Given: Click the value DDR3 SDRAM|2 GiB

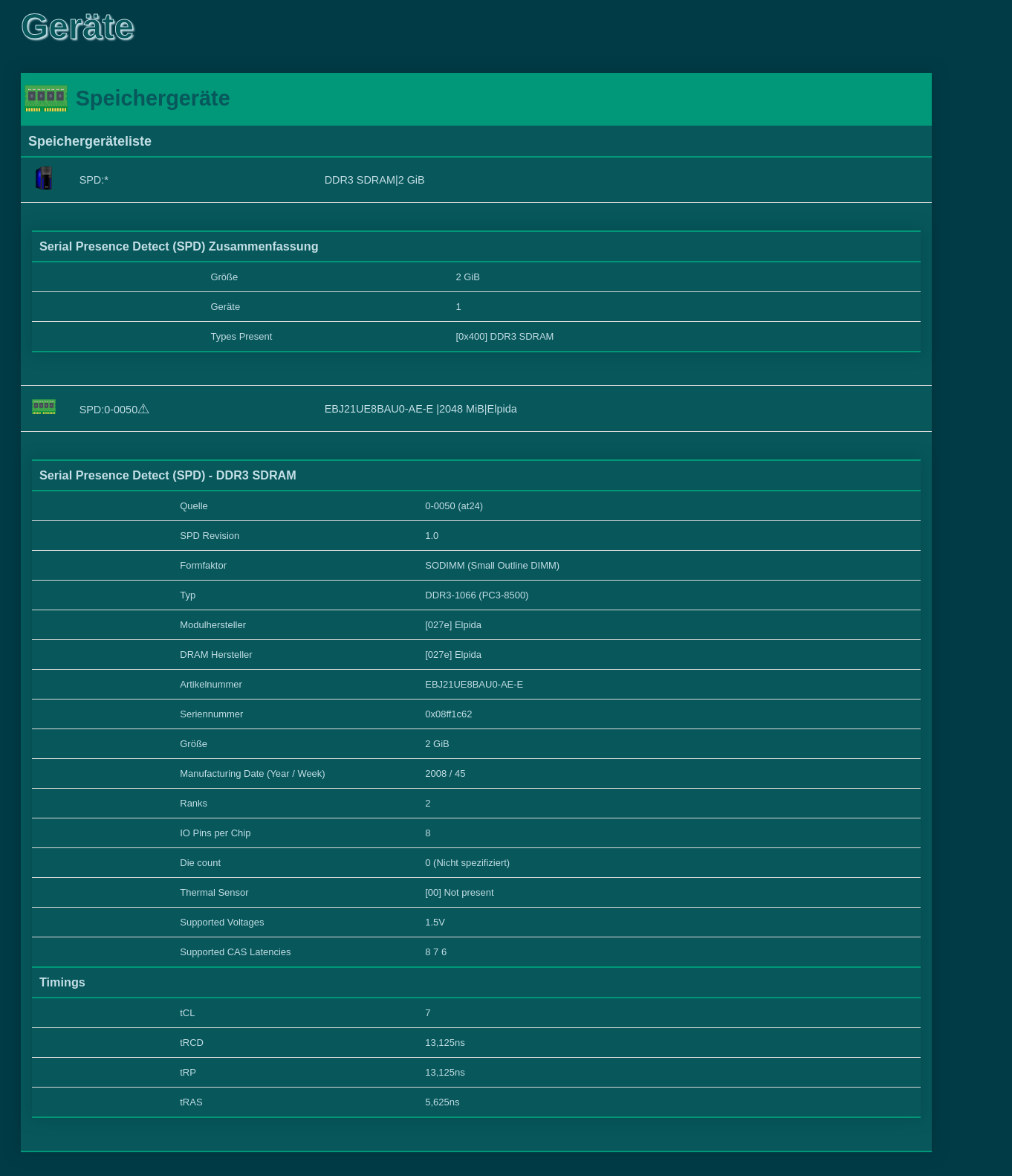Looking at the screenshot, I should (x=374, y=180).
